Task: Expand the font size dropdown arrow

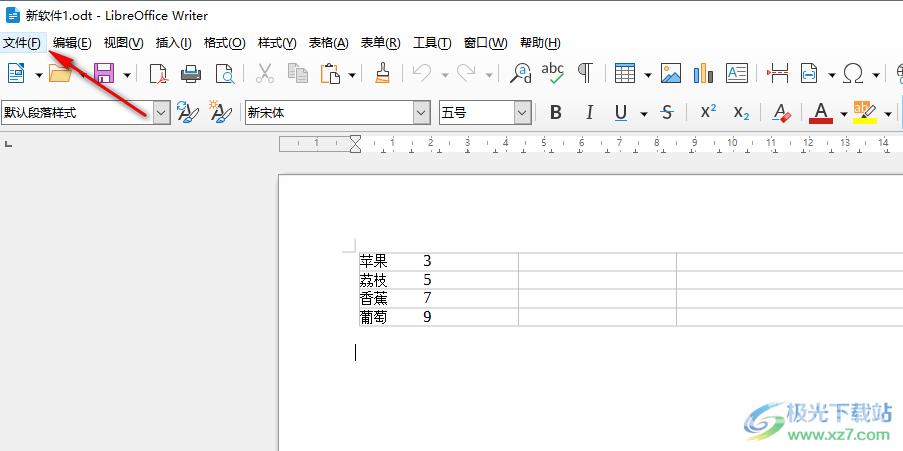Action: coord(522,113)
